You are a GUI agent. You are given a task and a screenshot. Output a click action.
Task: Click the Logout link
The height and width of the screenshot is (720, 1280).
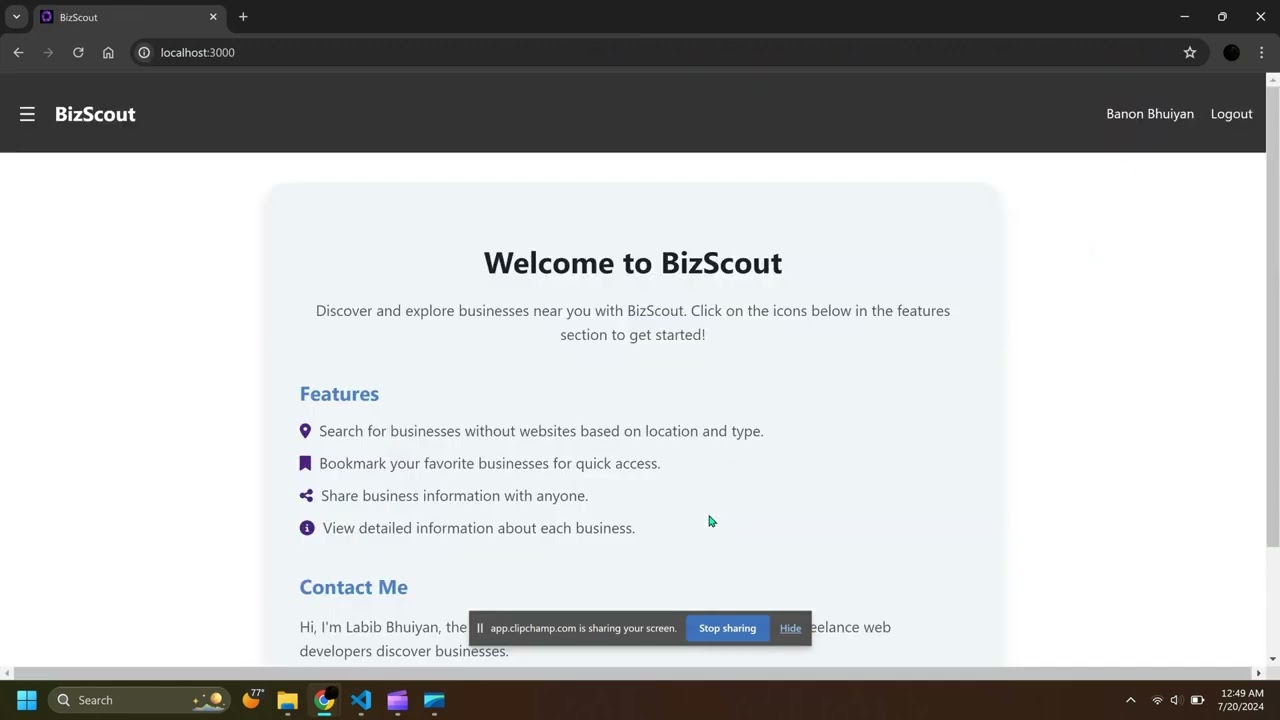click(x=1231, y=113)
